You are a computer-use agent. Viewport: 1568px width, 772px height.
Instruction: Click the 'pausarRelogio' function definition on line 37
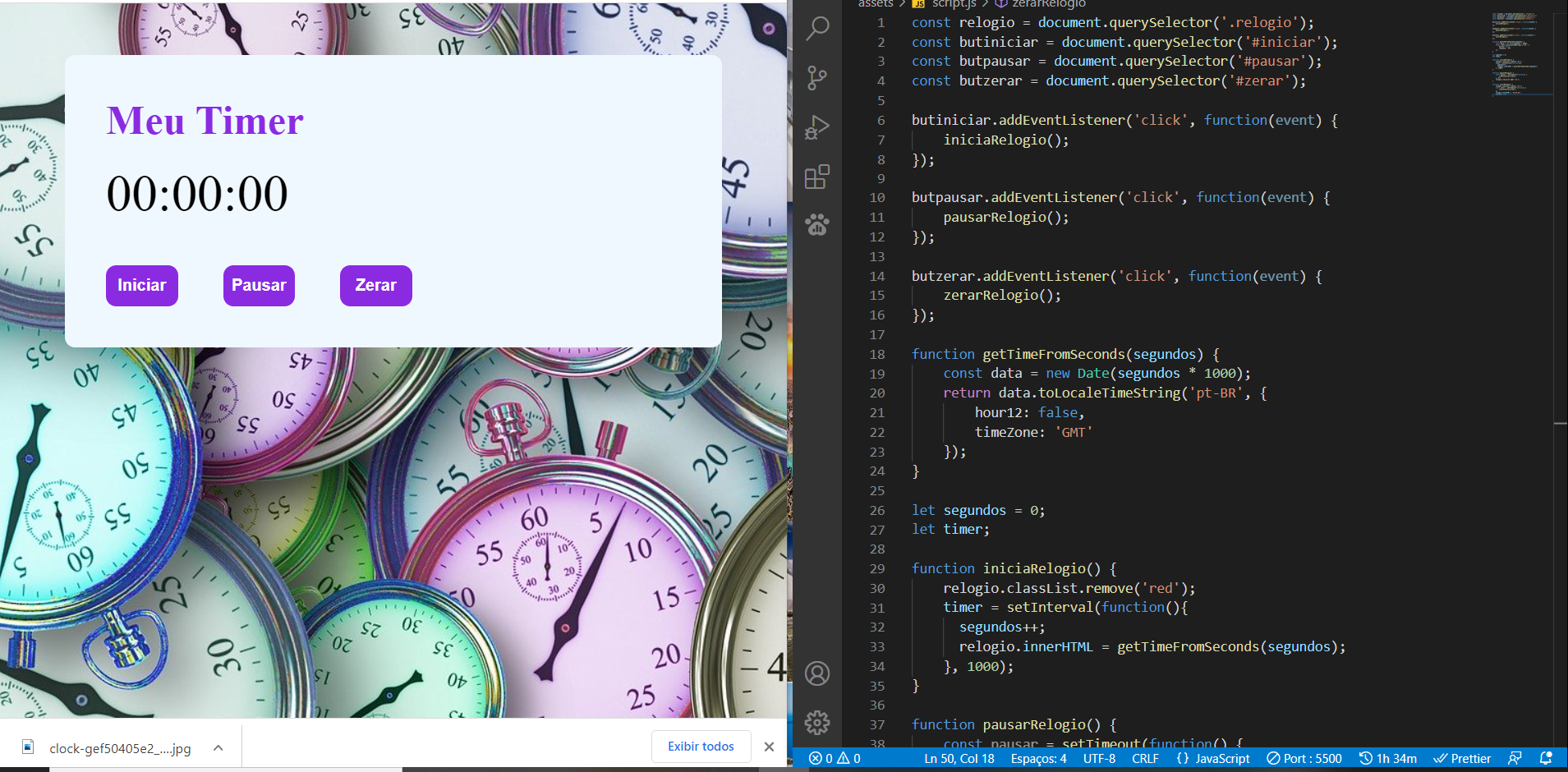(x=1034, y=724)
